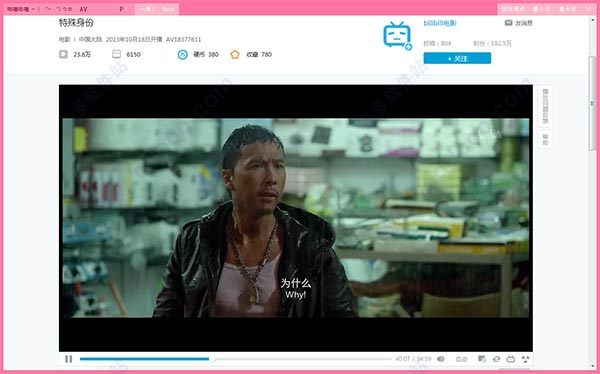
Task: Click the Back button in title bar
Action: 168,9
